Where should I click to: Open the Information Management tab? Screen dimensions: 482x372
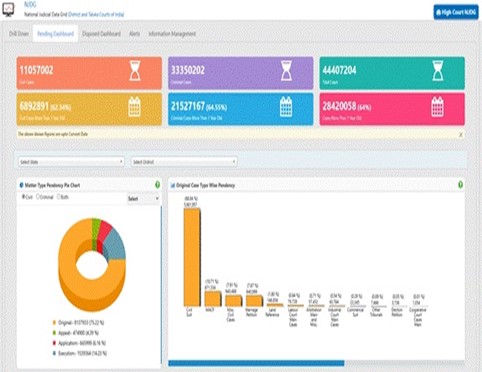pyautogui.click(x=172, y=34)
